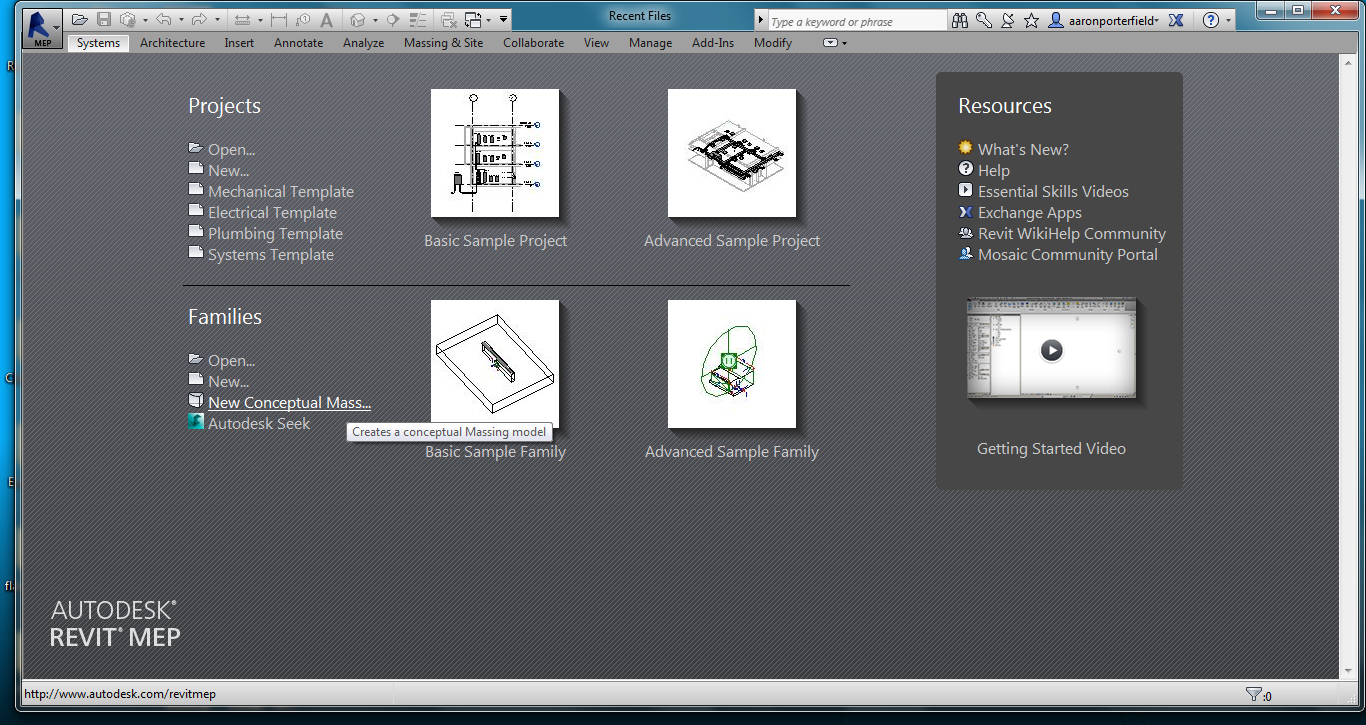Click the Switch Windows icon
This screenshot has width=1366, height=725.
[x=473, y=20]
